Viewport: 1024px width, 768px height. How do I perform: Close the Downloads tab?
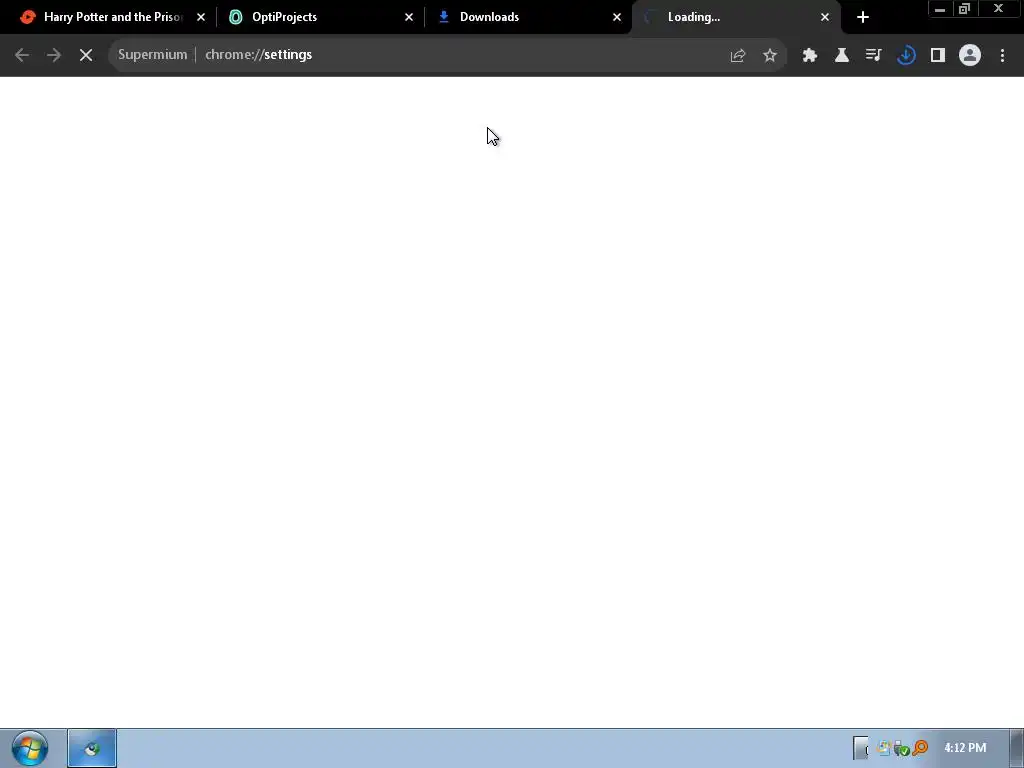[x=616, y=18]
